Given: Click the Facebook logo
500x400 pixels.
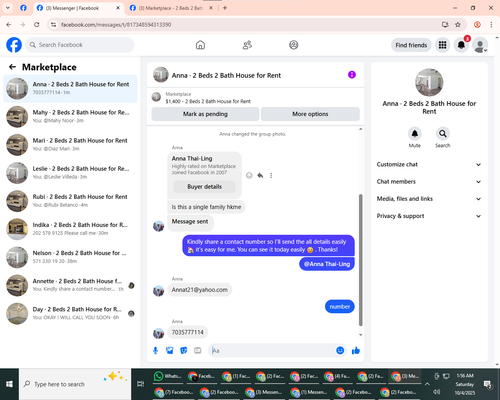Looking at the screenshot, I should 14,45.
